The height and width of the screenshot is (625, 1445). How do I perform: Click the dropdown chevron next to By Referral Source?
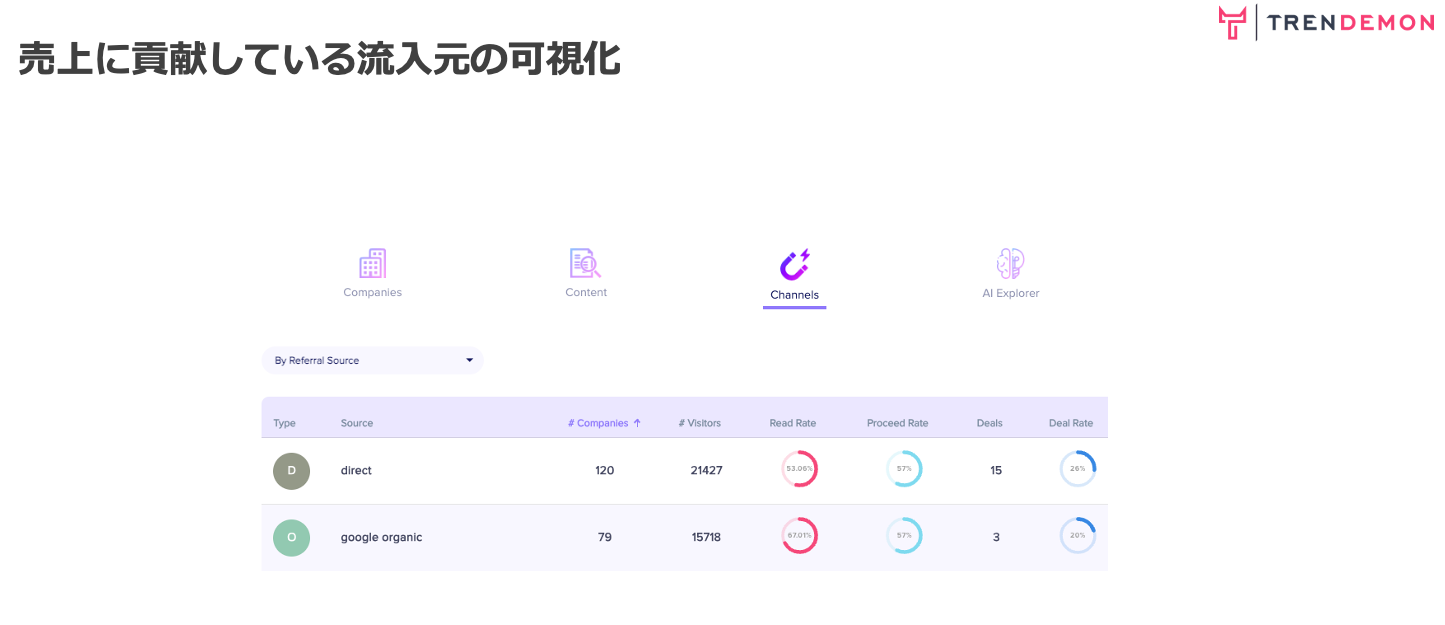[x=469, y=360]
